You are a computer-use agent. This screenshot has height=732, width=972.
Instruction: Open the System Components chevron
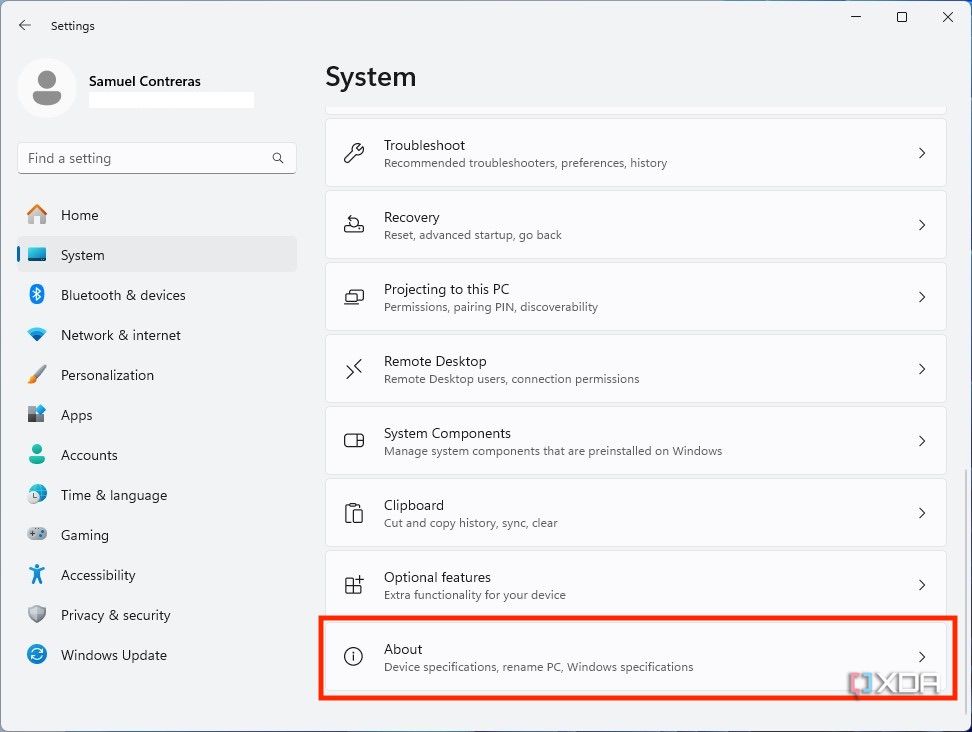[x=922, y=441]
